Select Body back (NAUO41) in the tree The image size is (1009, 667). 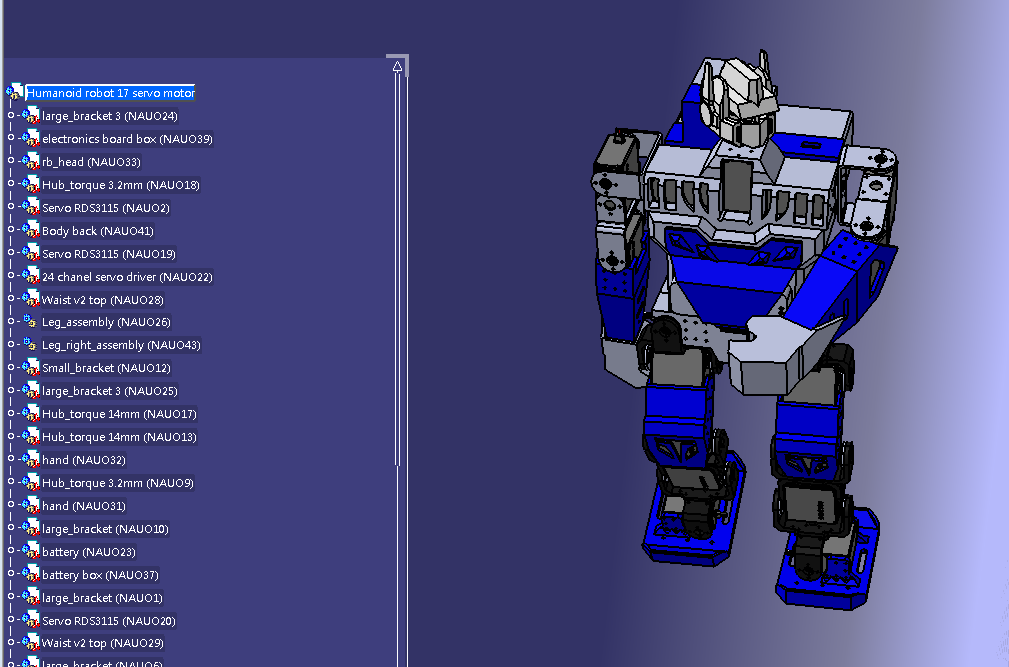(x=97, y=231)
